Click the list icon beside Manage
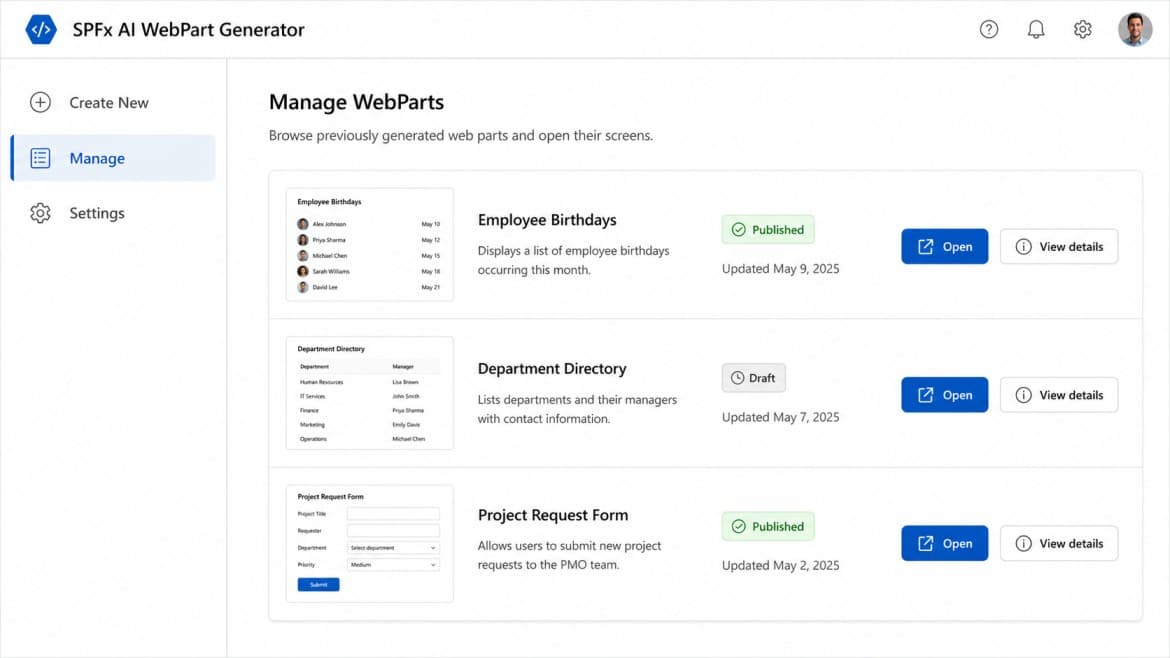Viewport: 1170px width, 658px height. (40, 158)
